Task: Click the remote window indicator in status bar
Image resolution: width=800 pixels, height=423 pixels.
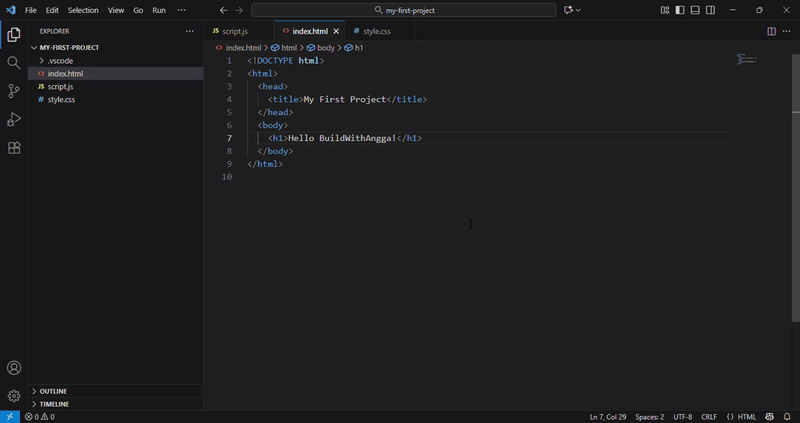Action: [x=10, y=417]
